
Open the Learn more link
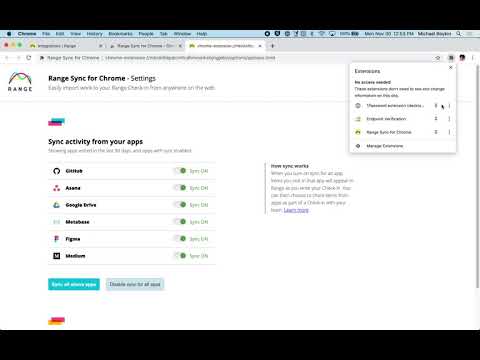pos(296,210)
